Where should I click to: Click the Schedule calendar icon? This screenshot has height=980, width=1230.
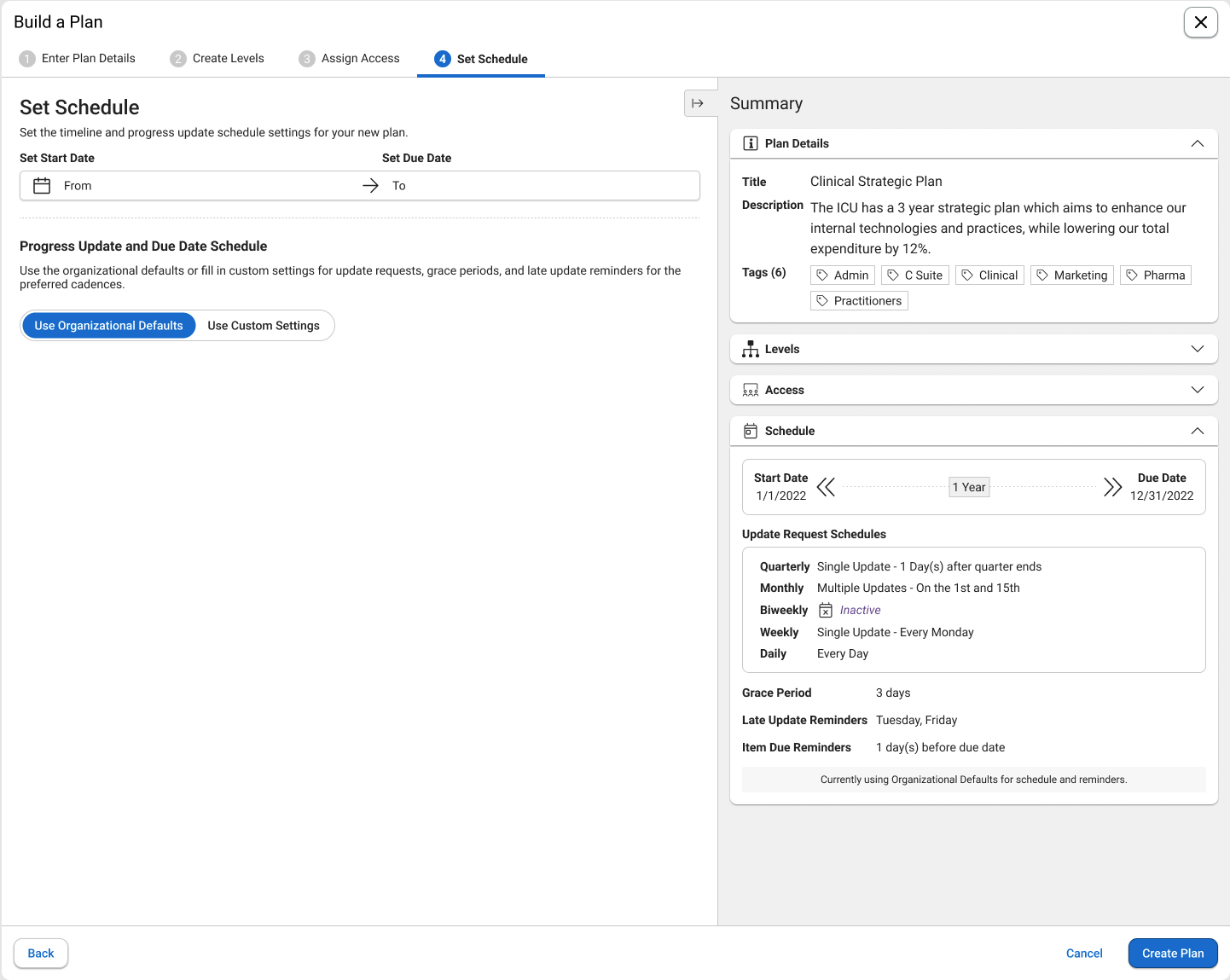click(751, 431)
